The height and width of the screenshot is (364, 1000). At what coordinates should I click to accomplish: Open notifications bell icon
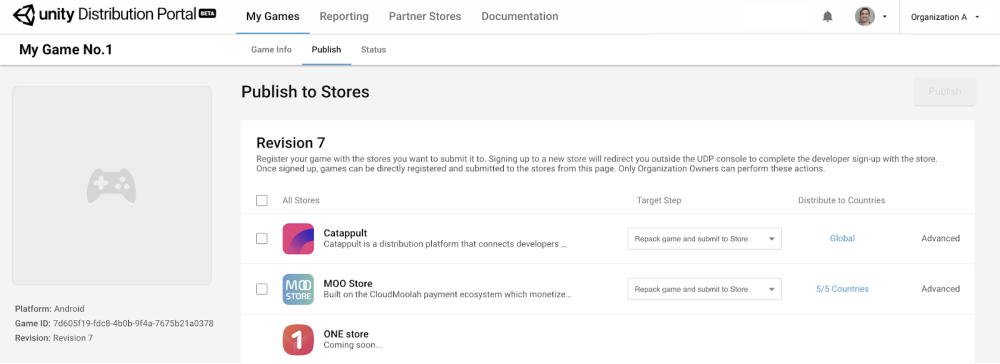click(828, 17)
